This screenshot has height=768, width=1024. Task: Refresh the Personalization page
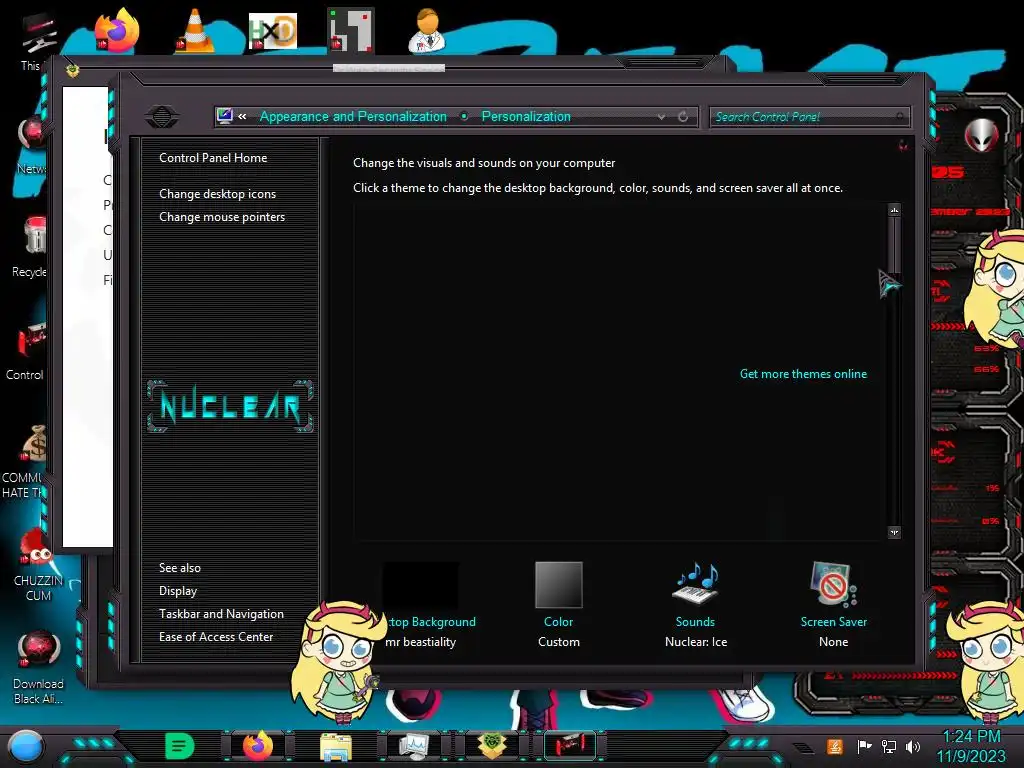[x=682, y=117]
